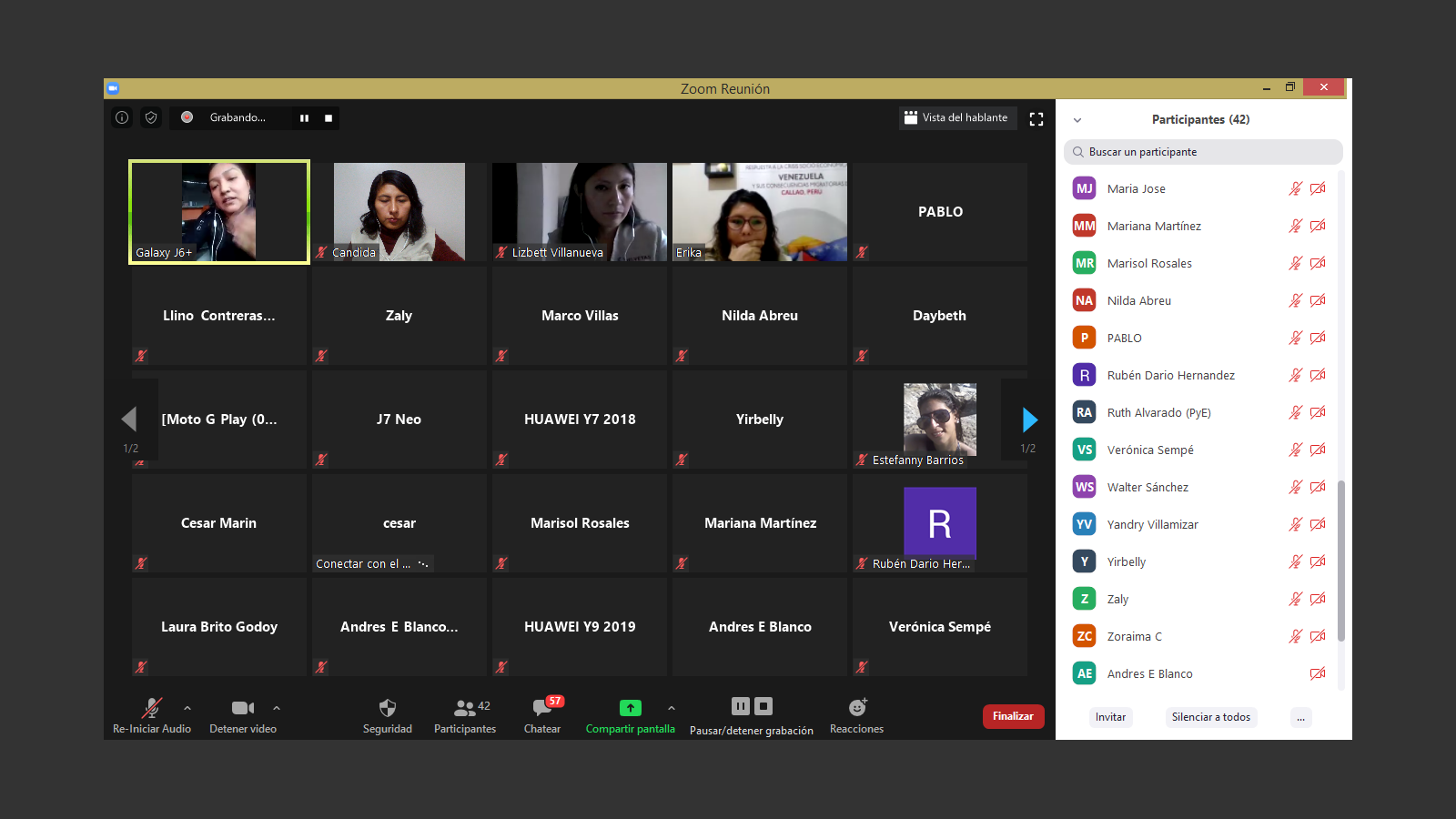Open the Seguridad shield icon
Viewport: 1456px width, 819px height.
[388, 708]
